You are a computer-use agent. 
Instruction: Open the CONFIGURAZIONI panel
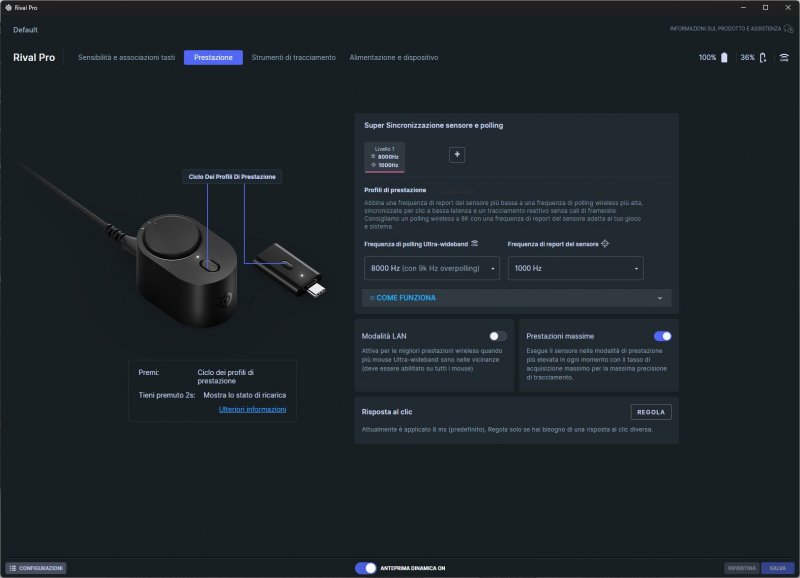[x=36, y=568]
